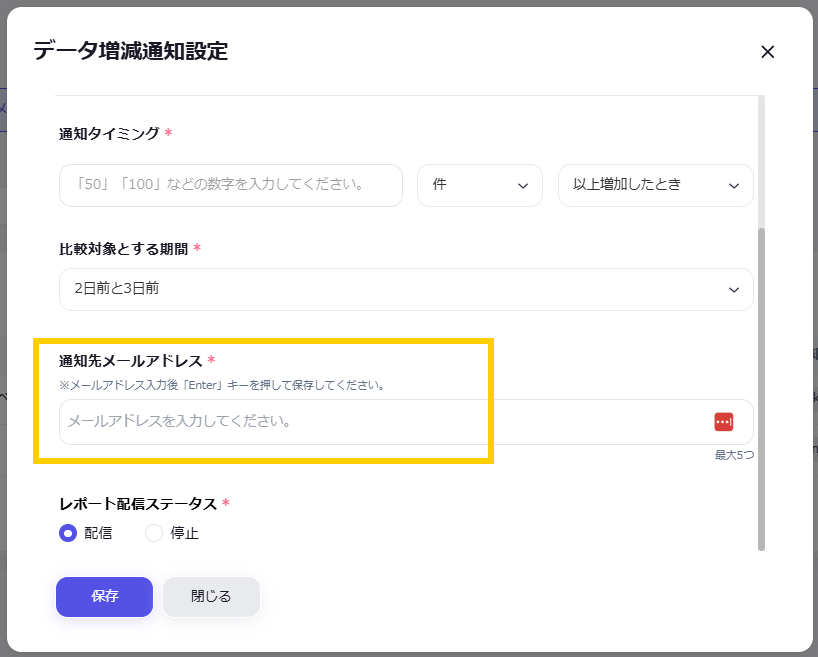Click the dialog's vertical scrollbar
This screenshot has width=818, height=657.
(x=761, y=390)
